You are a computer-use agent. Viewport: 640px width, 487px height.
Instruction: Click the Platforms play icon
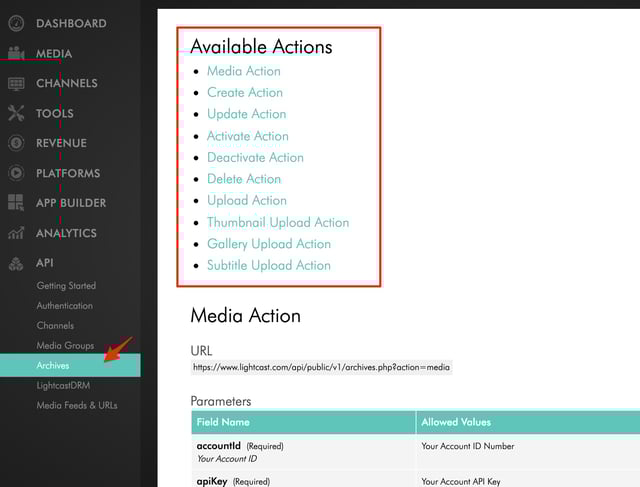tap(16, 173)
